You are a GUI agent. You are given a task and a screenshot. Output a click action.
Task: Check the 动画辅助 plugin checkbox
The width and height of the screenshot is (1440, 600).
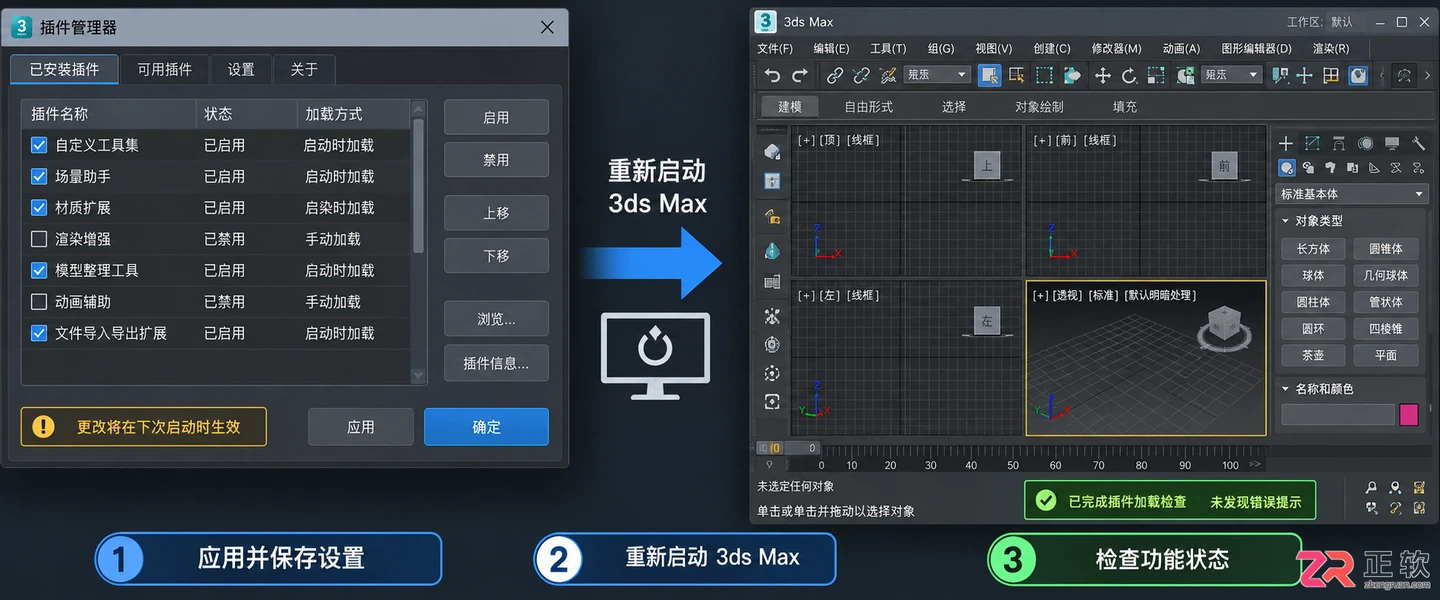(x=39, y=301)
